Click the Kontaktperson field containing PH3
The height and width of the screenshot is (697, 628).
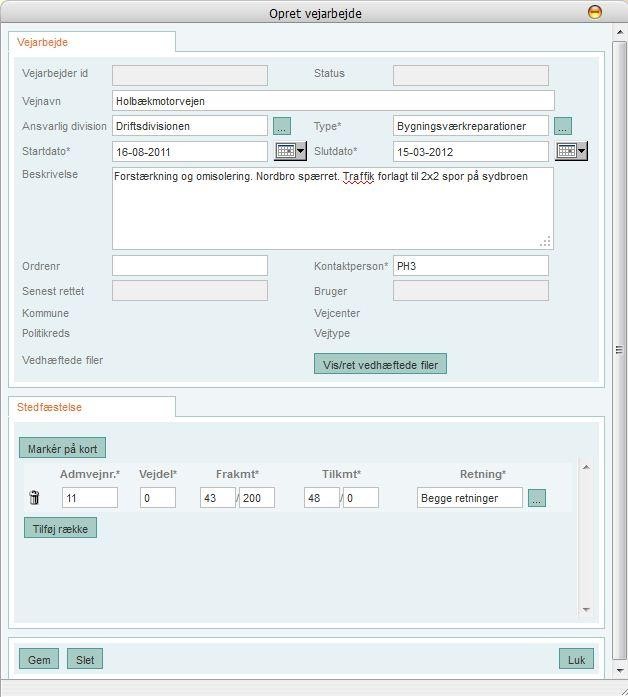[470, 266]
